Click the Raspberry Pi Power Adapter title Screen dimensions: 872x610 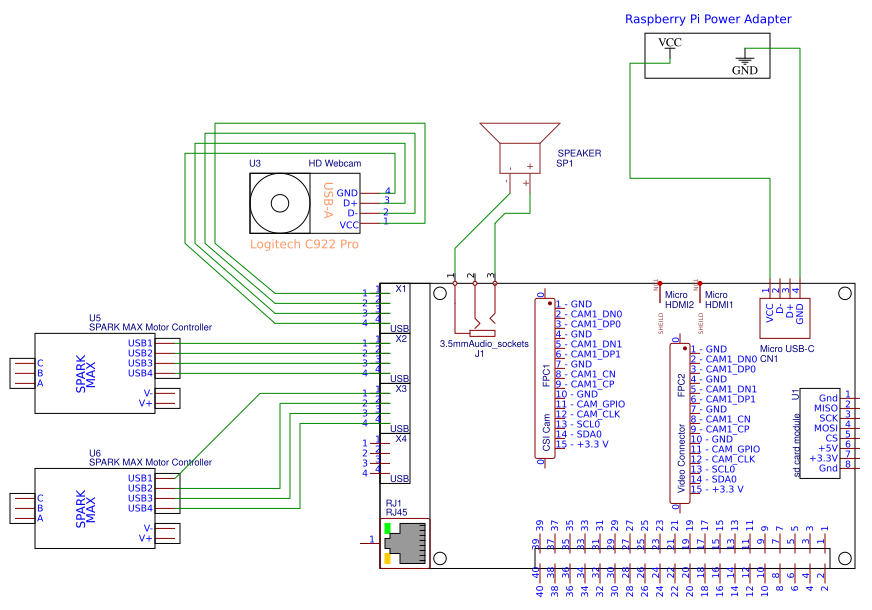tap(708, 19)
